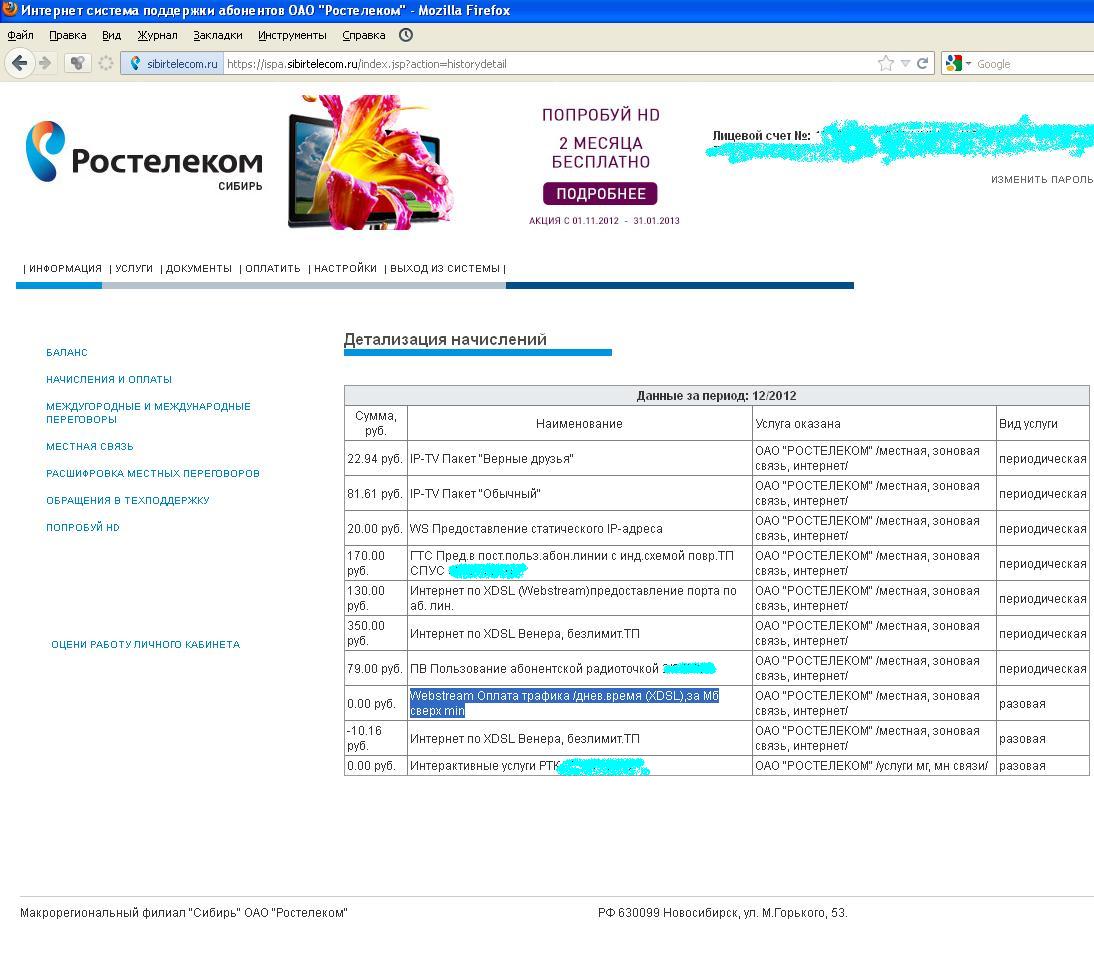Bookmark this page with the star icon
Viewport: 1094px width, 973px height.
point(885,63)
